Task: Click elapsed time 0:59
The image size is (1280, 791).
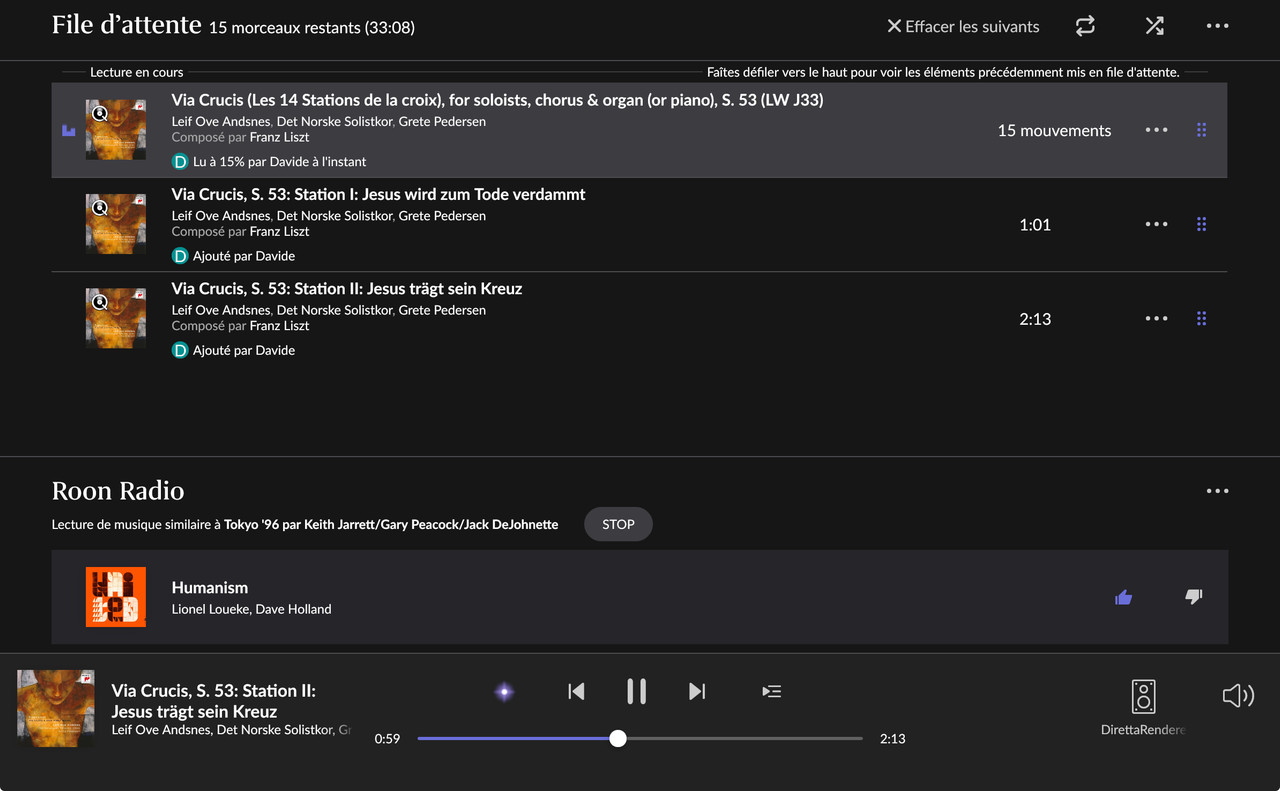Action: [387, 739]
